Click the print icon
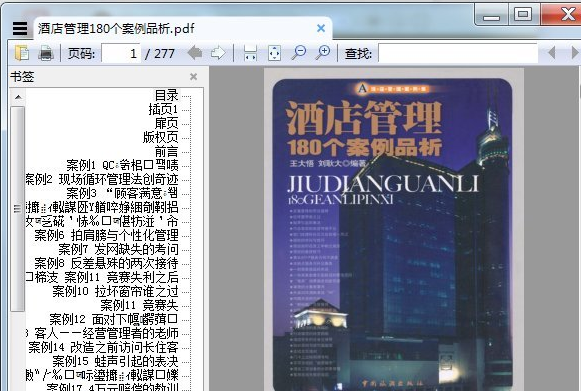 click(46, 53)
